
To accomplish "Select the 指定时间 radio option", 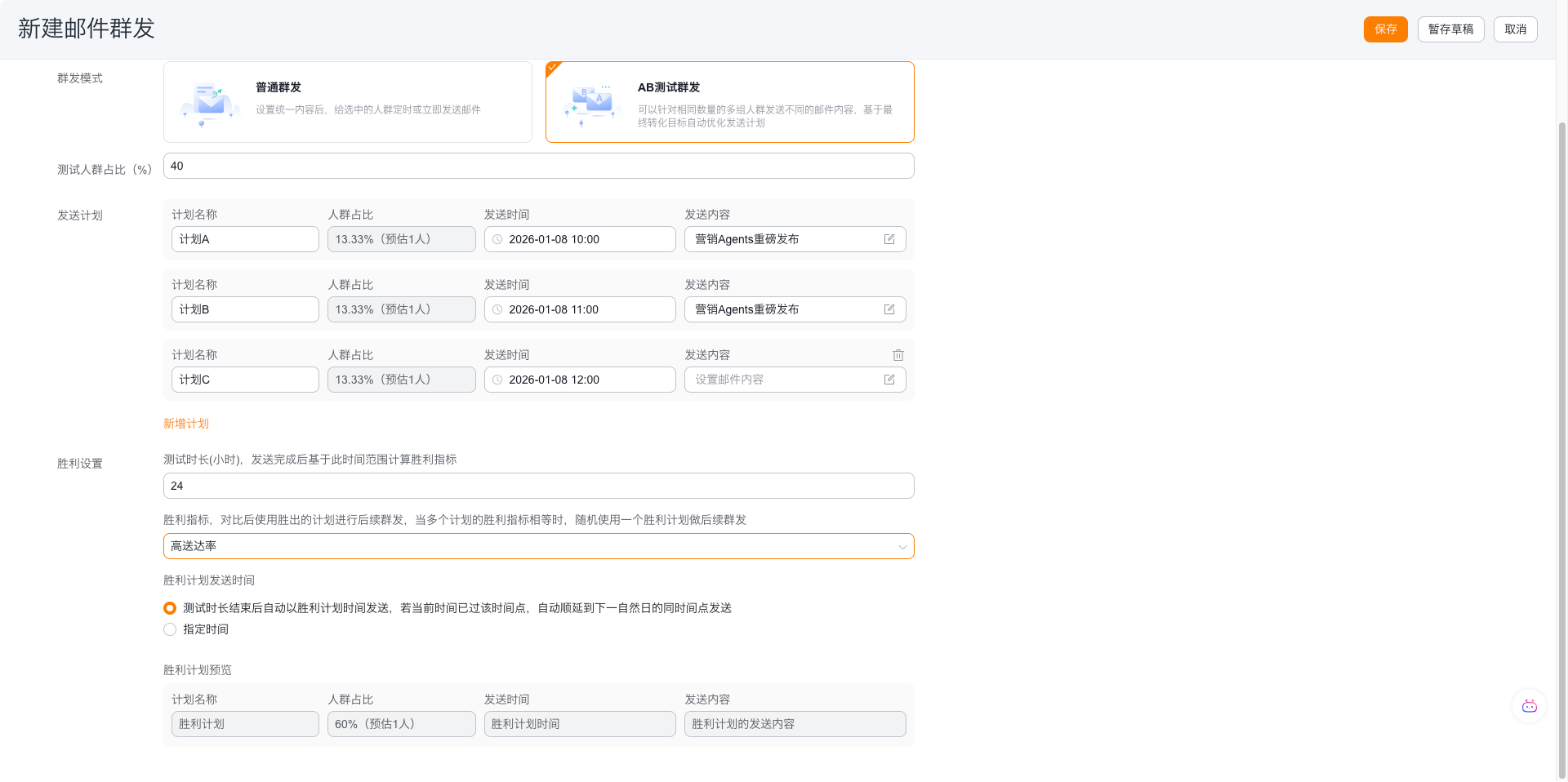I will coord(170,629).
